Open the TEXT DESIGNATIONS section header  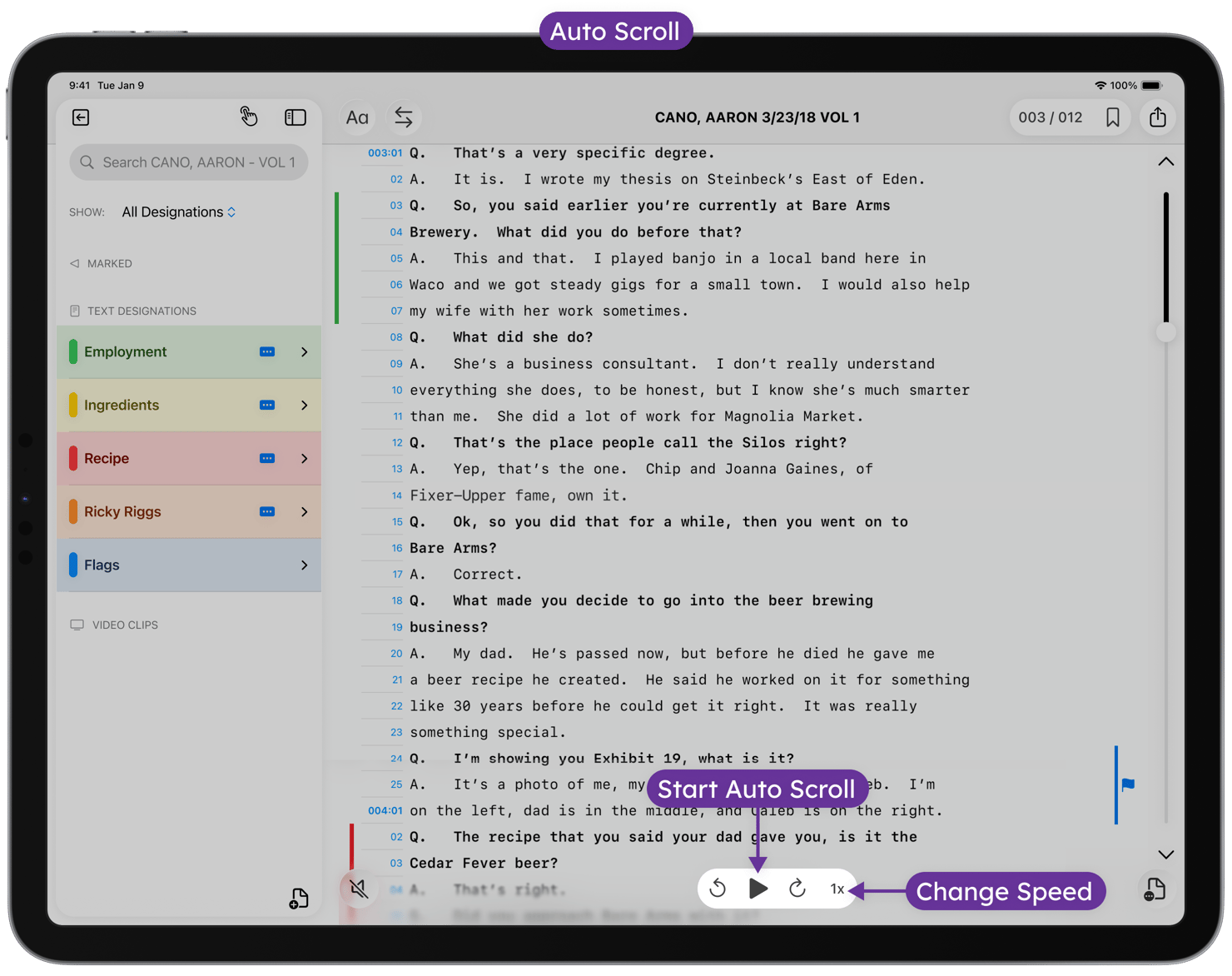pyautogui.click(x=133, y=311)
